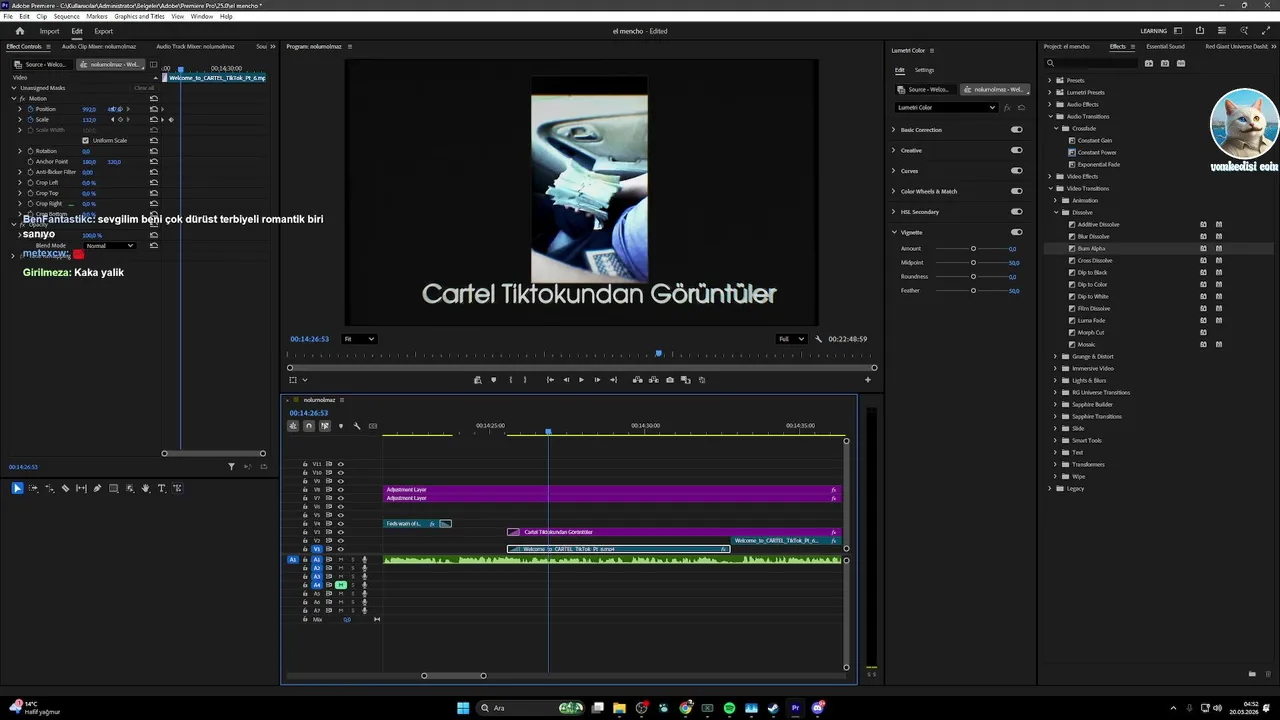Expand Wipe transitions folder
This screenshot has width=1280, height=720.
[1055, 476]
